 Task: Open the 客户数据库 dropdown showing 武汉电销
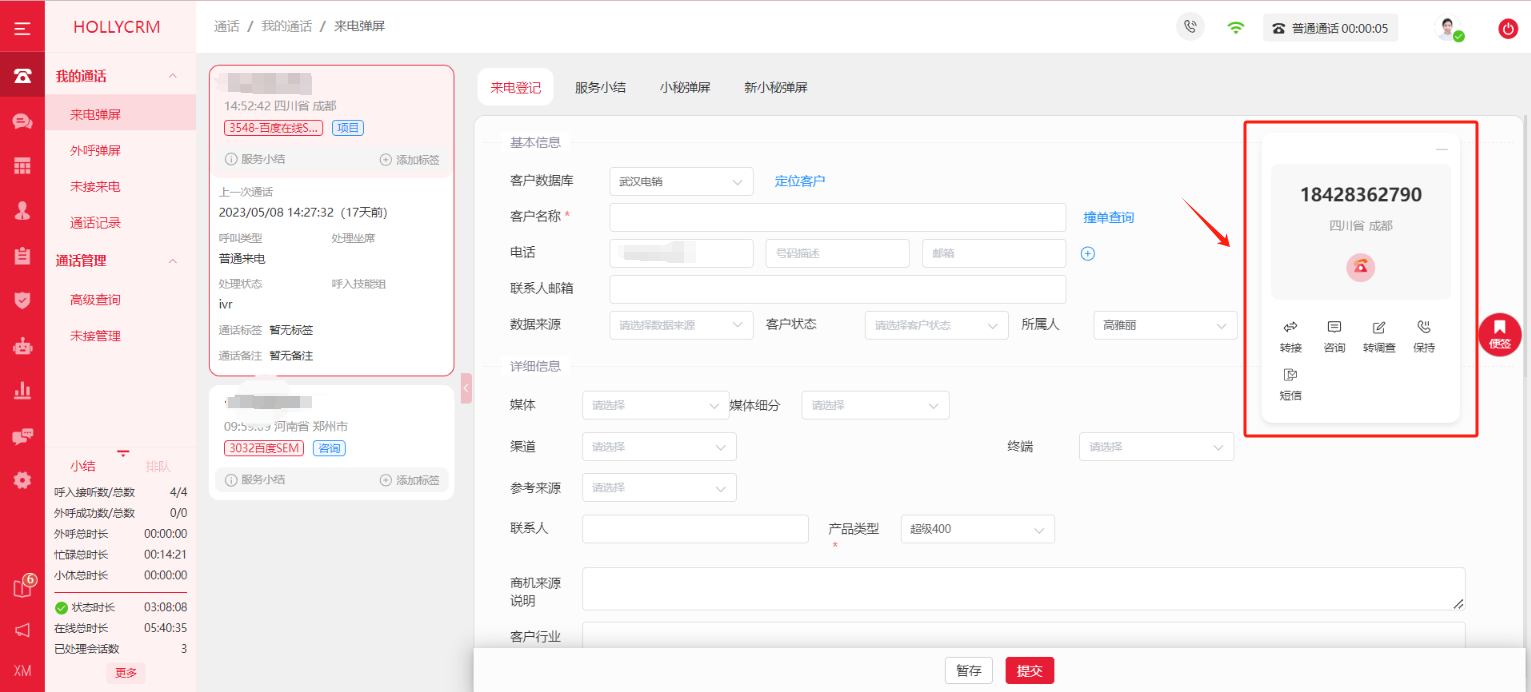click(x=681, y=182)
